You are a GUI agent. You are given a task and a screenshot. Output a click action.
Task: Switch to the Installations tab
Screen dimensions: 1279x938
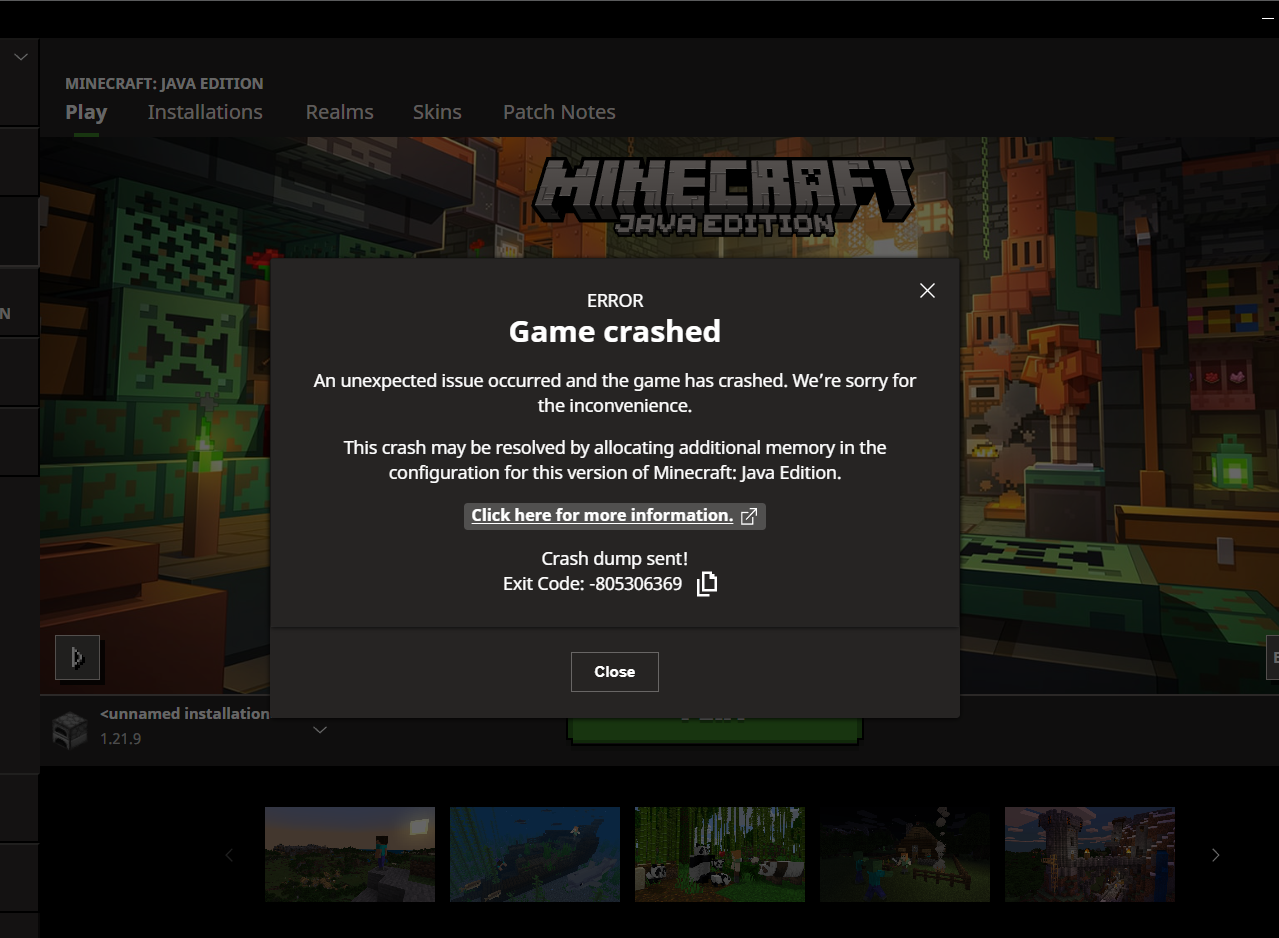[x=205, y=112]
